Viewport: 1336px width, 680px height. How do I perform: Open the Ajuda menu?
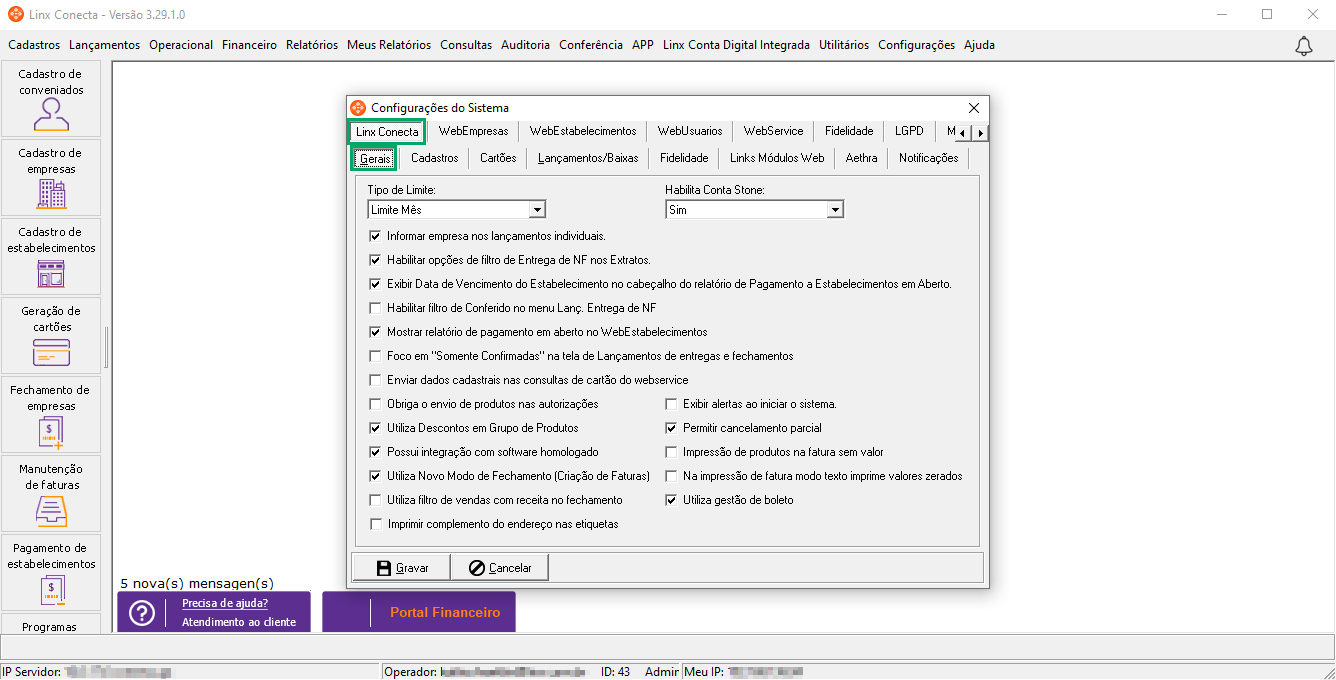pyautogui.click(x=979, y=45)
